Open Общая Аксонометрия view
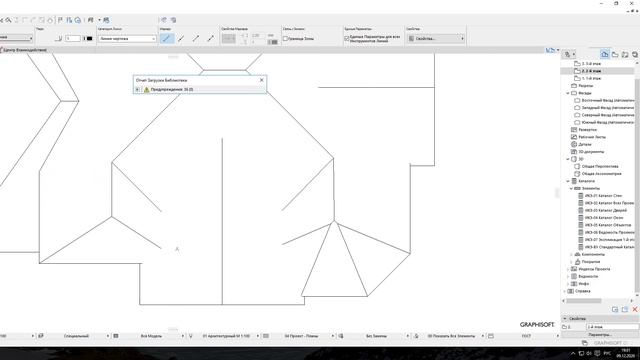 click(601, 174)
